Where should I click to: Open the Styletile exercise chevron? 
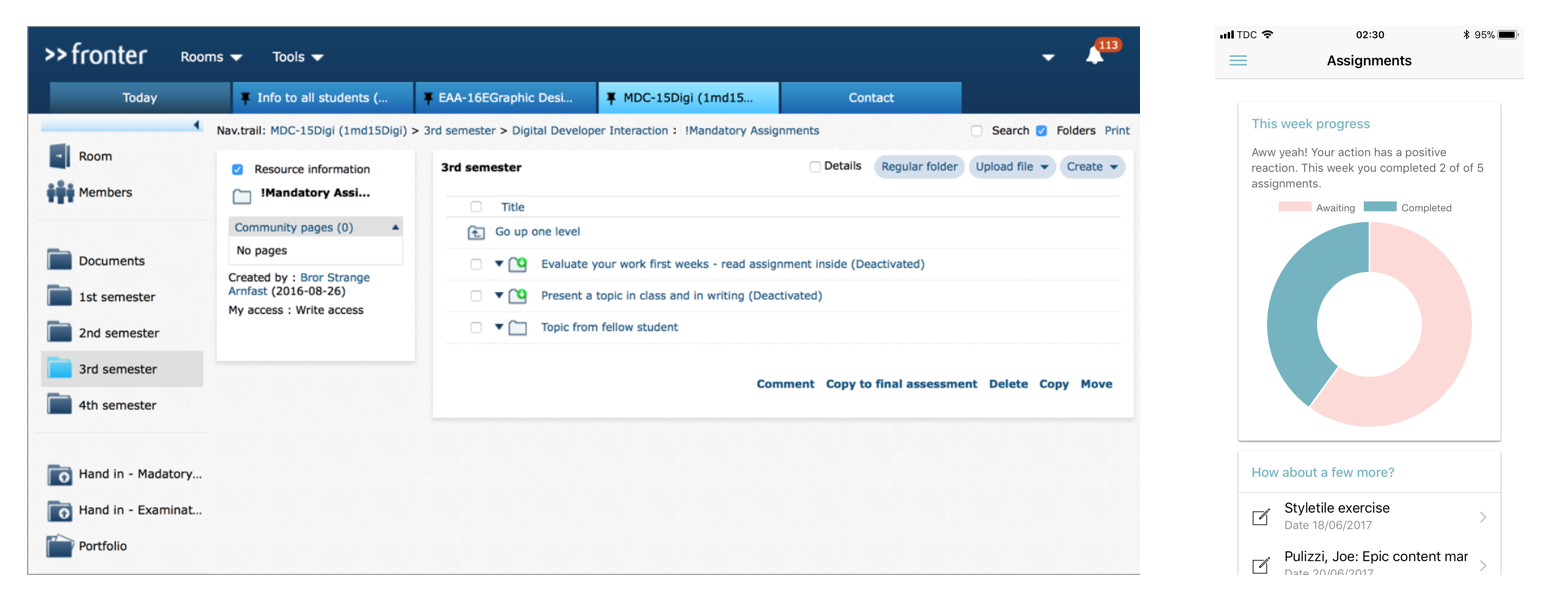(x=1482, y=517)
